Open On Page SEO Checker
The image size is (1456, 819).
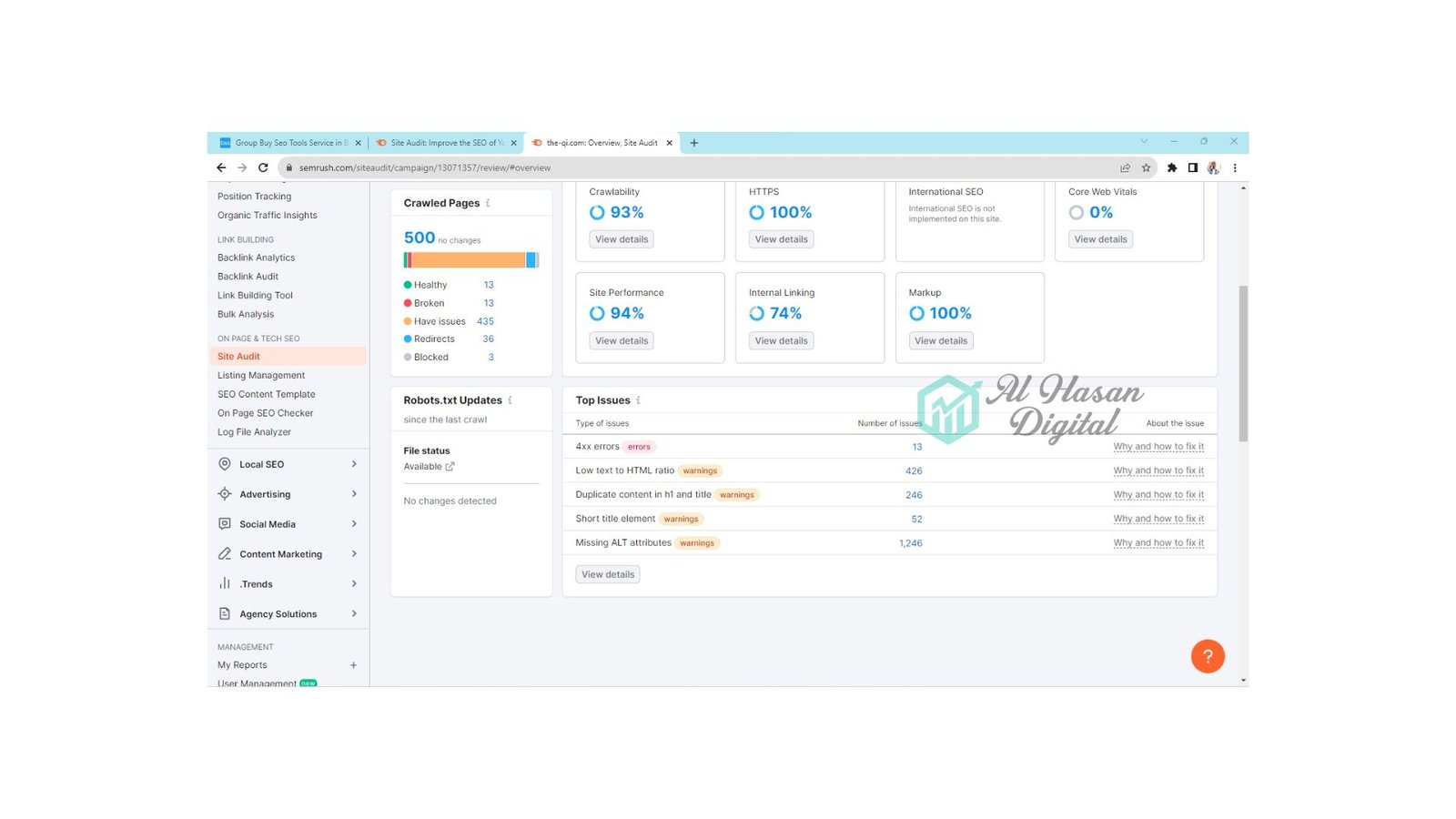click(266, 413)
